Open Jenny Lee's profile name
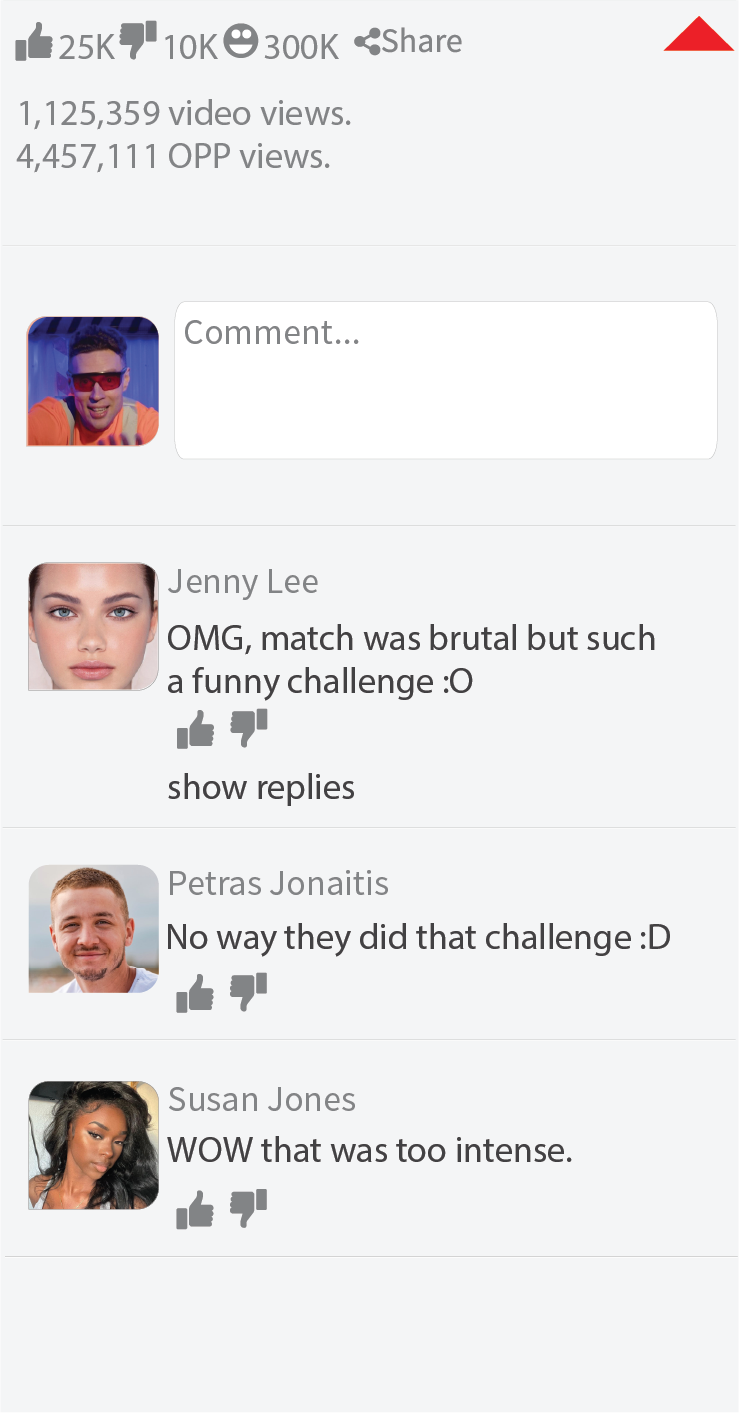The height and width of the screenshot is (1413, 739). 243,582
